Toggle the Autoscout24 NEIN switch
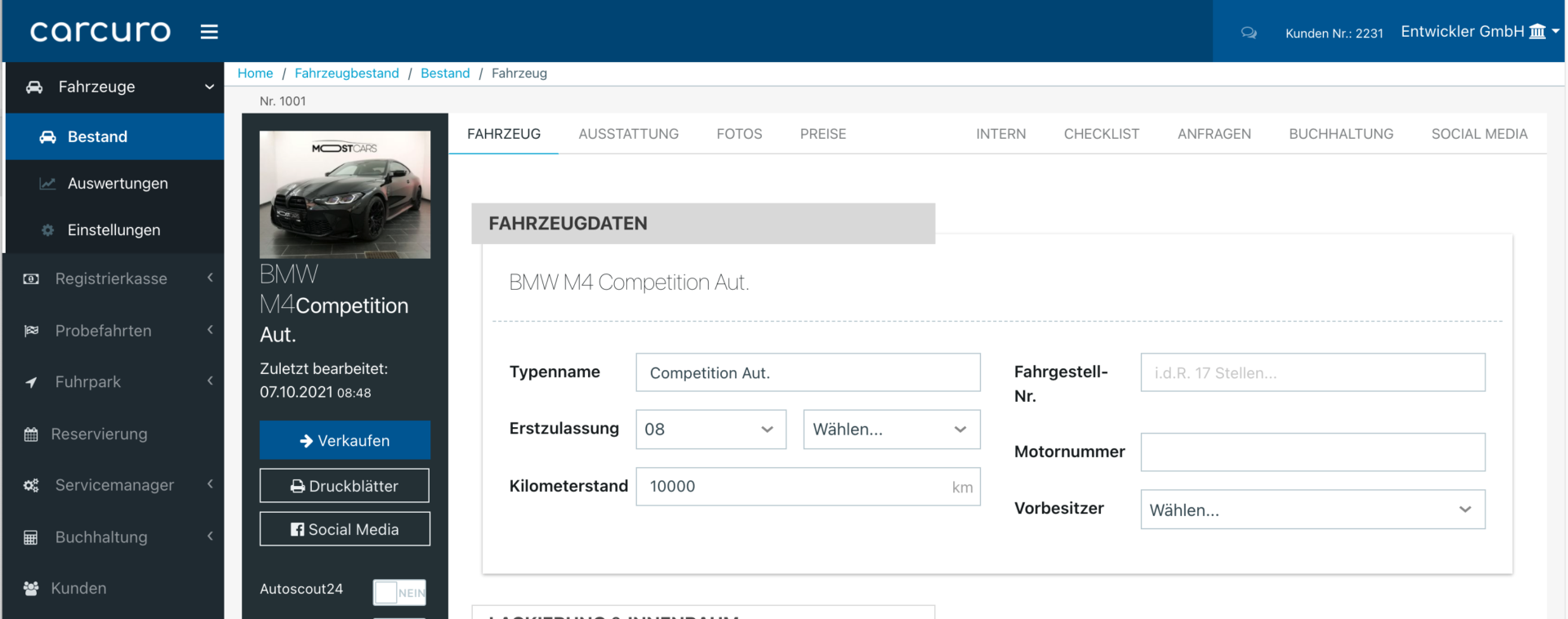The height and width of the screenshot is (619, 1568). tap(399, 592)
